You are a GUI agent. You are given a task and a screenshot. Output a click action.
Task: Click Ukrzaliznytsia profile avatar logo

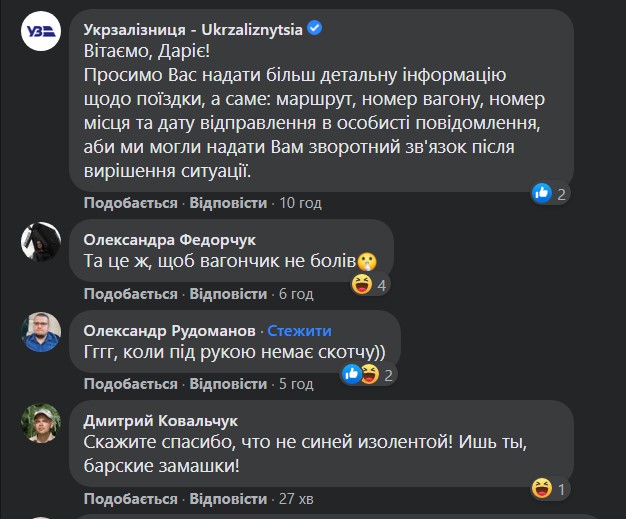(41, 32)
